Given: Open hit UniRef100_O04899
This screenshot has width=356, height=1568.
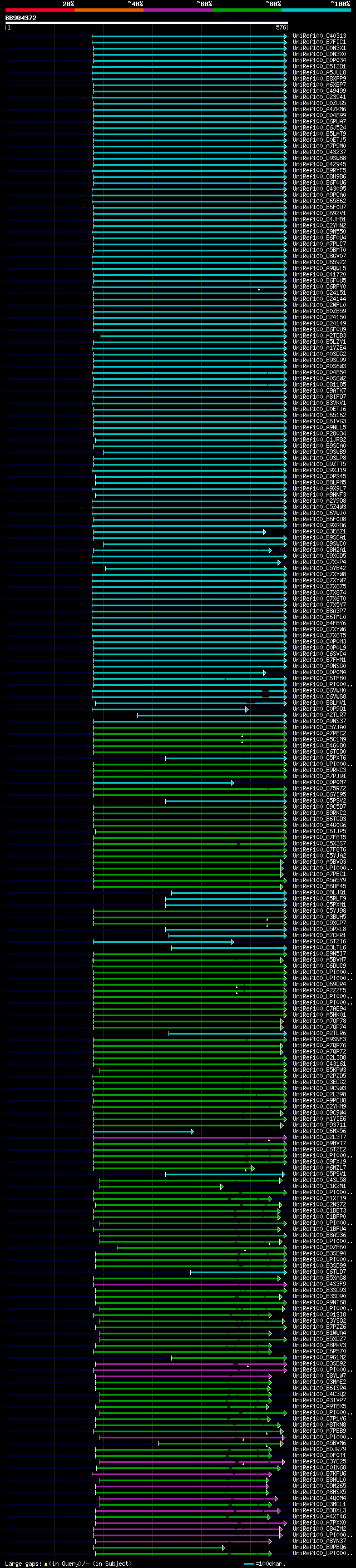Looking at the screenshot, I should pos(319,115).
